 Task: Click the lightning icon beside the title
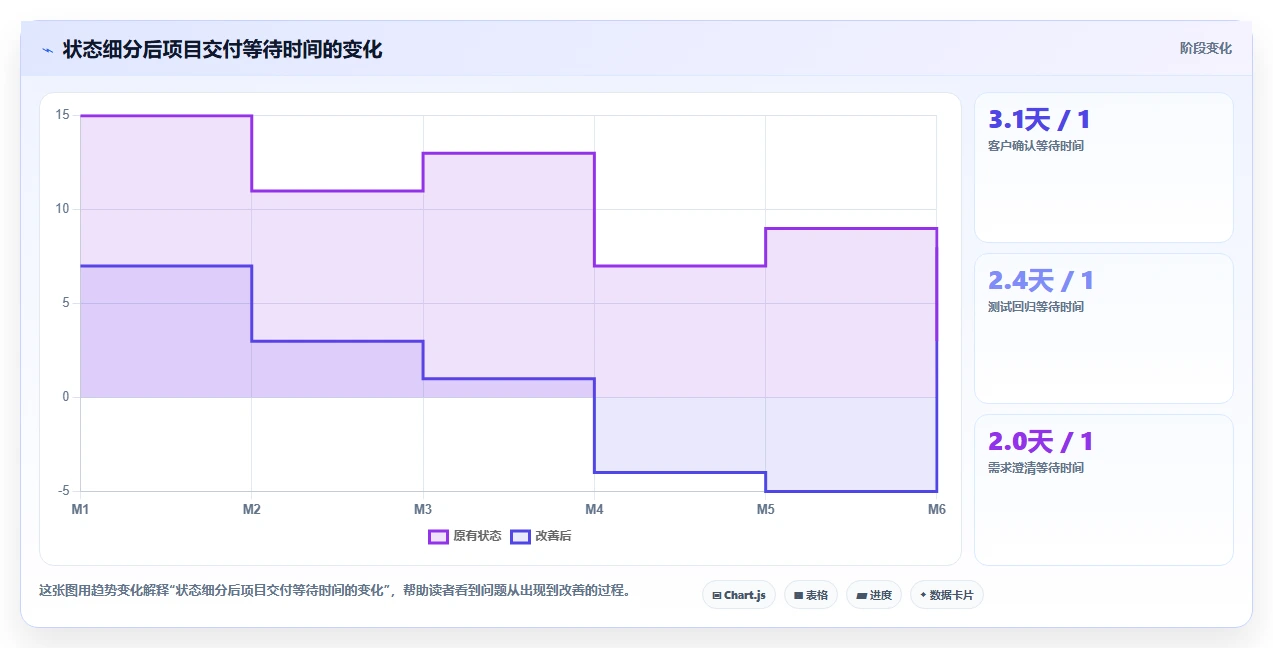tap(47, 50)
